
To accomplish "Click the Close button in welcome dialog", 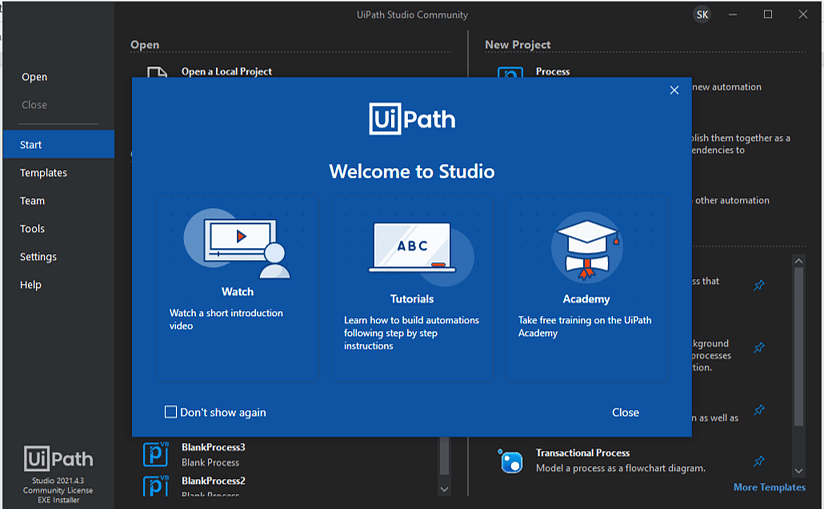I will (625, 412).
